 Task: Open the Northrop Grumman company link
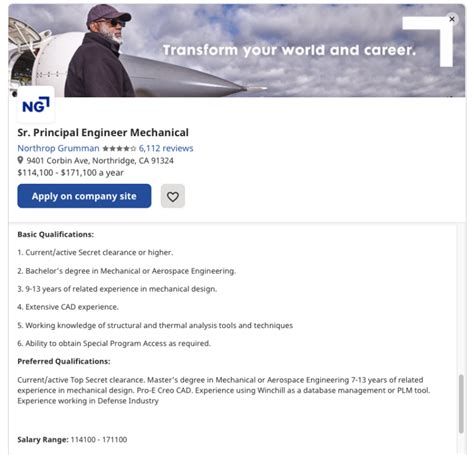coord(58,148)
